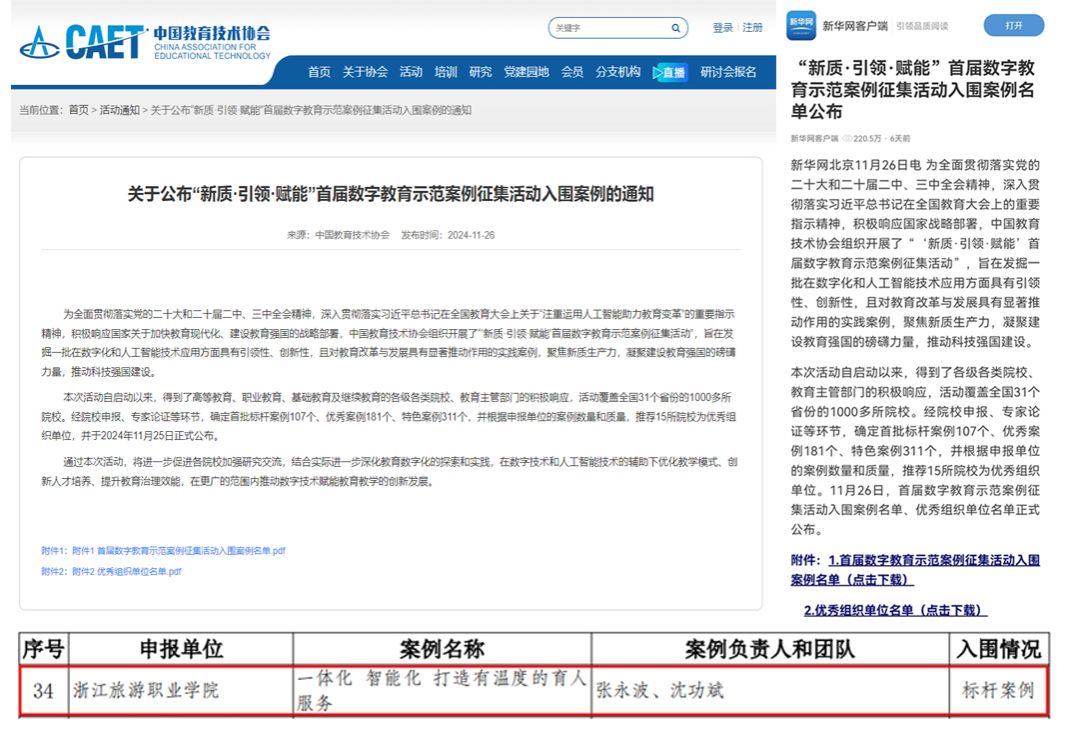Viewport: 1068px width, 739px height.
Task: Click the article title 关于公布…入围案例的通知
Action: click(x=390, y=194)
